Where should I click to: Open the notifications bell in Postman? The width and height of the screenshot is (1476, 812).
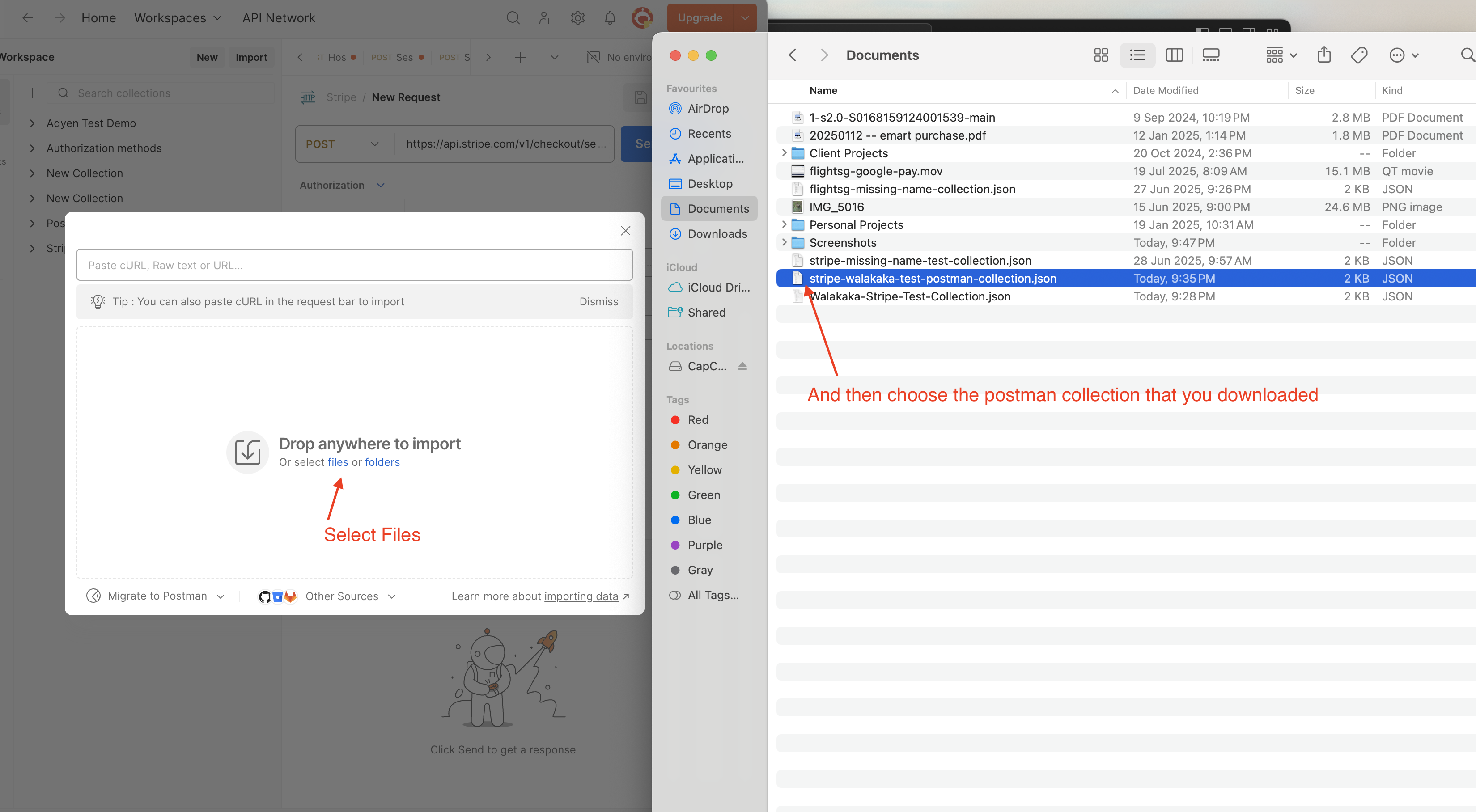pos(610,18)
